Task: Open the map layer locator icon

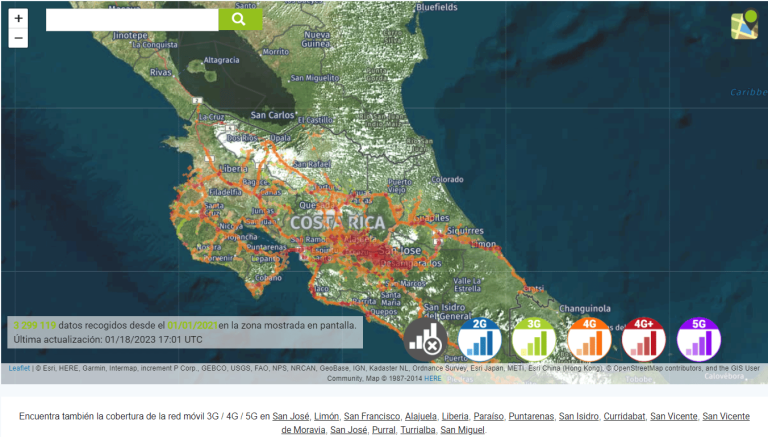Action: [744, 24]
